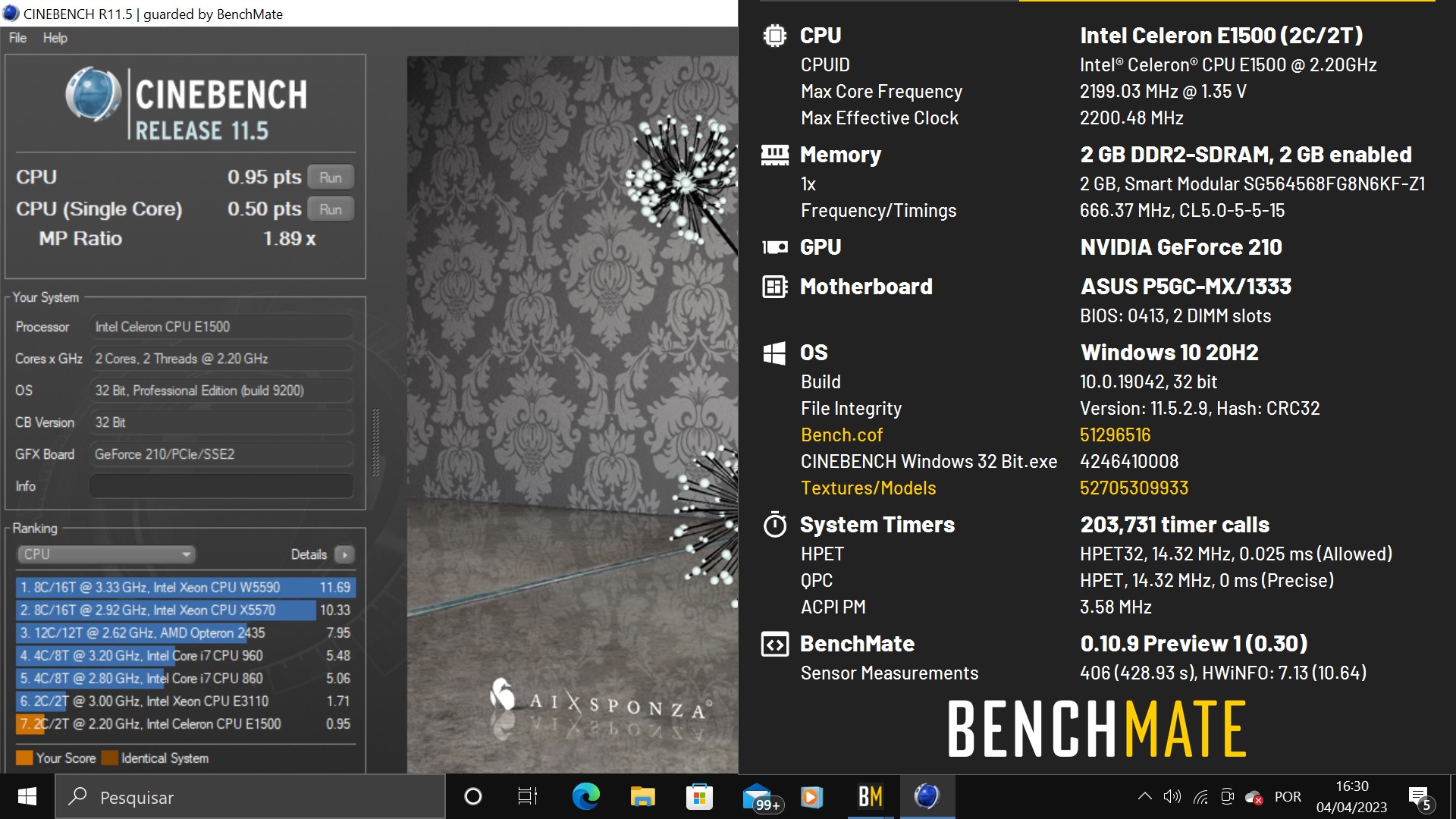Open File Explorer from the taskbar

click(642, 797)
